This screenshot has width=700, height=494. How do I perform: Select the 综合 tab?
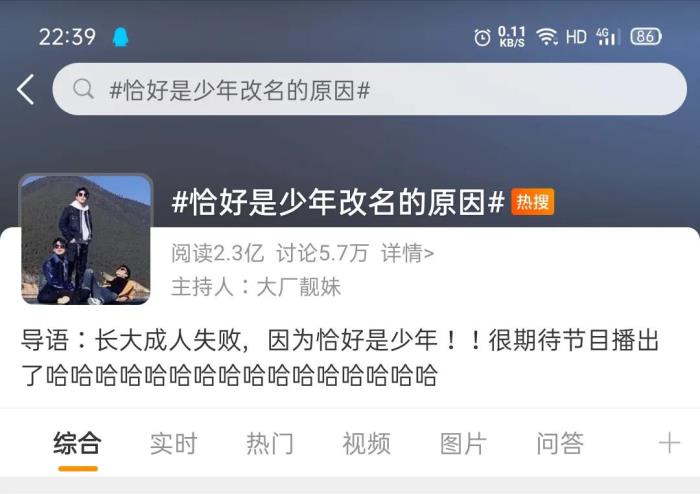tap(77, 444)
